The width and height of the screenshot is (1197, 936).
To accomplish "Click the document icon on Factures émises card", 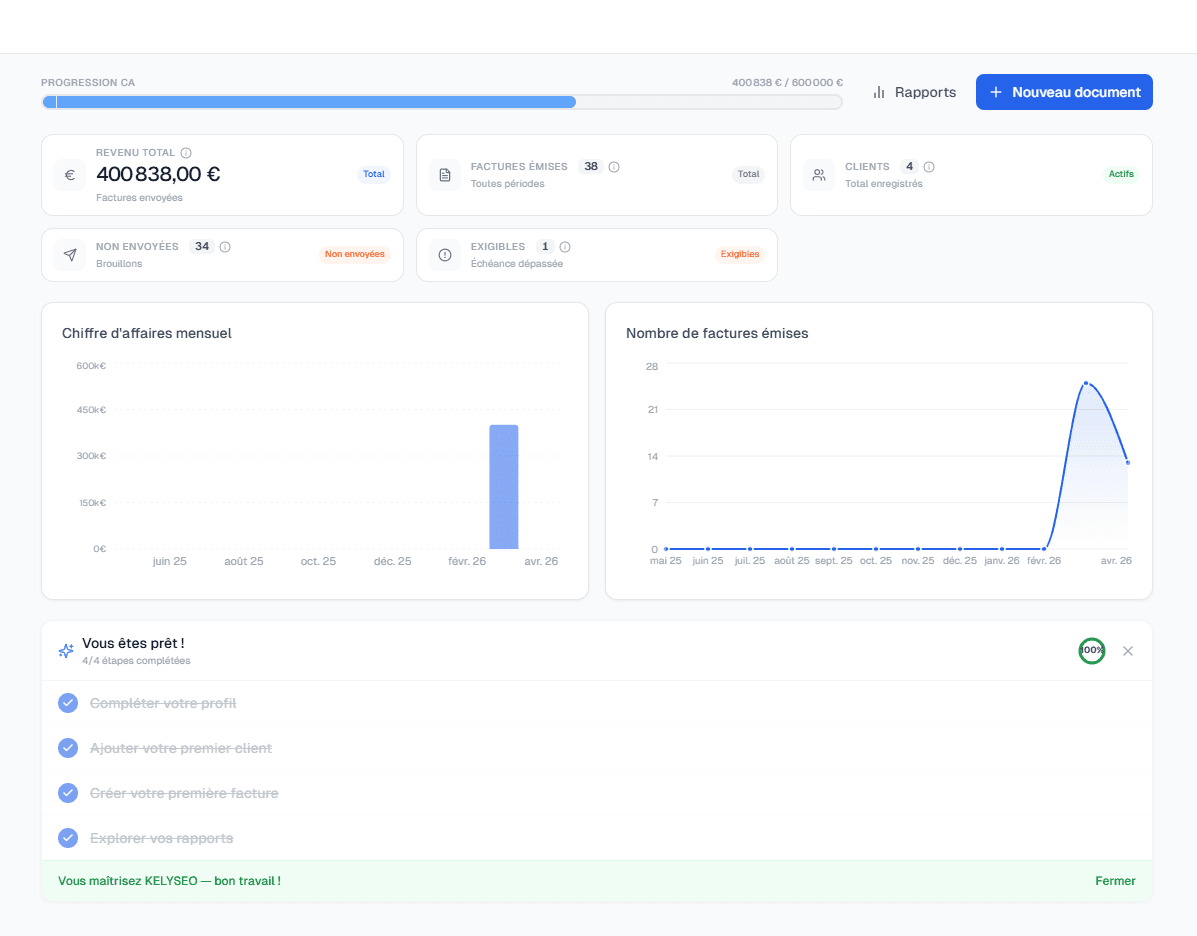I will [444, 175].
